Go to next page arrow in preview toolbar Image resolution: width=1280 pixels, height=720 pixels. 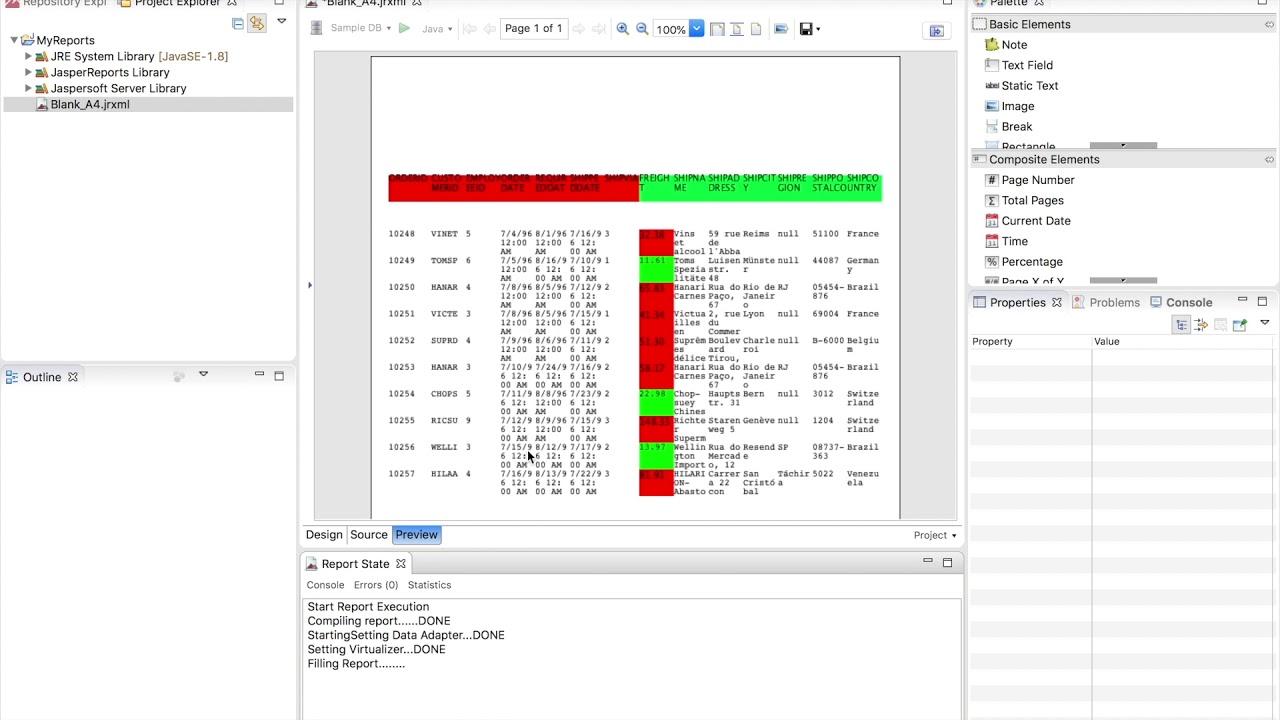click(579, 29)
